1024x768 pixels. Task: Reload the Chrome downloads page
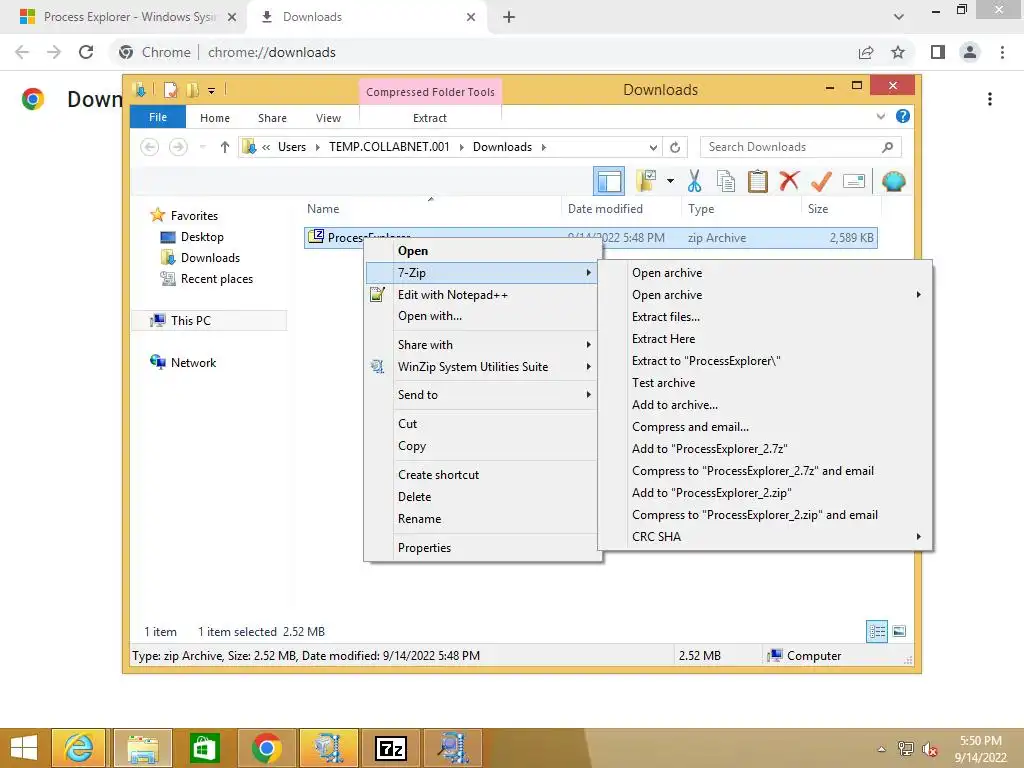86,52
